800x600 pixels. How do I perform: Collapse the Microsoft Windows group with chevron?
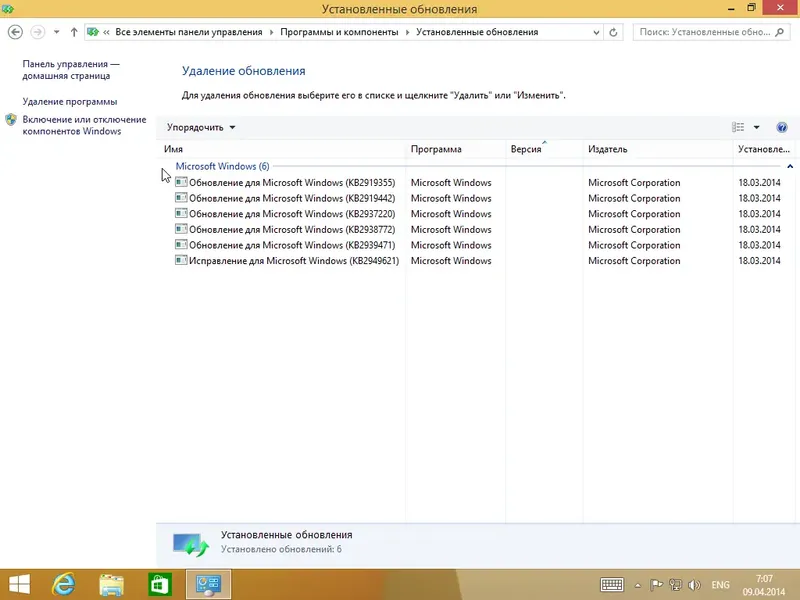pyautogui.click(x=790, y=166)
